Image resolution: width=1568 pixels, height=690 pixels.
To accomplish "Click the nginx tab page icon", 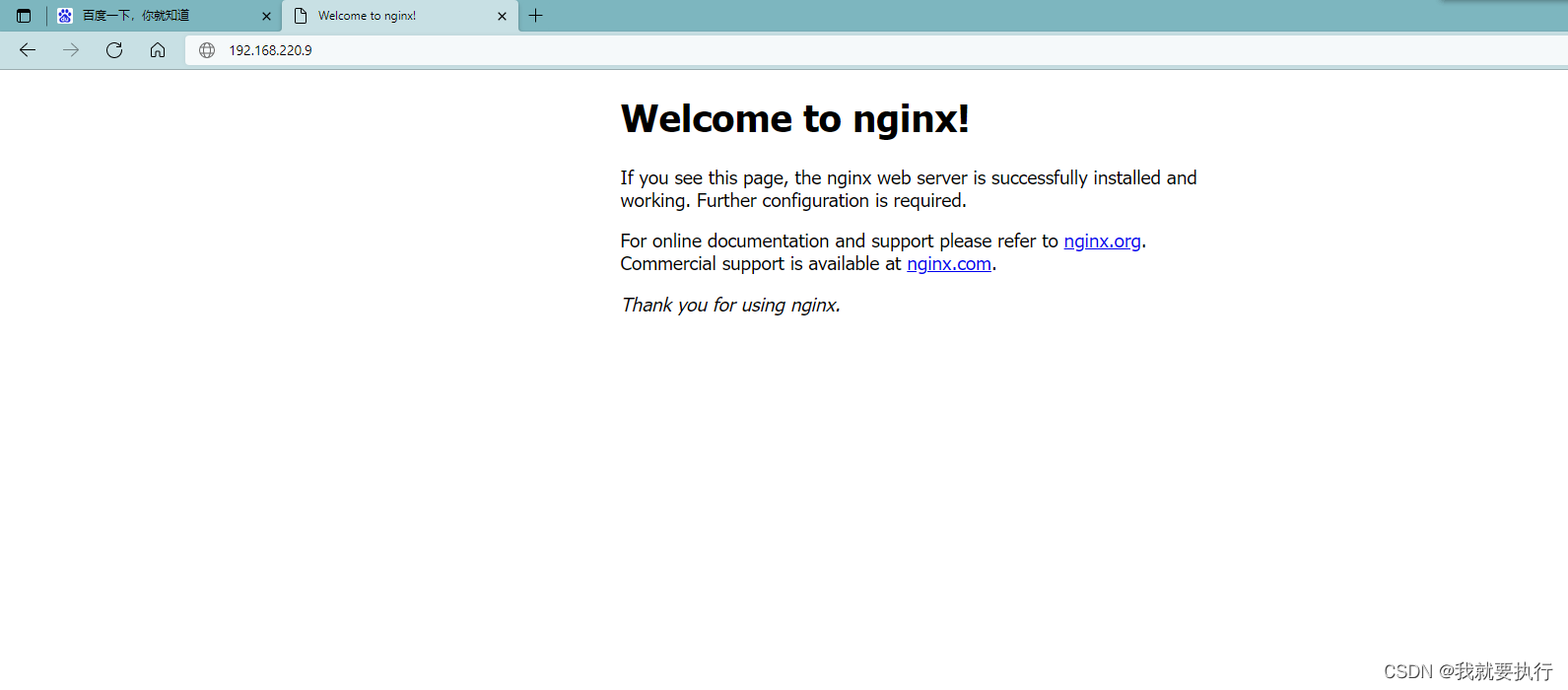I will [x=301, y=16].
